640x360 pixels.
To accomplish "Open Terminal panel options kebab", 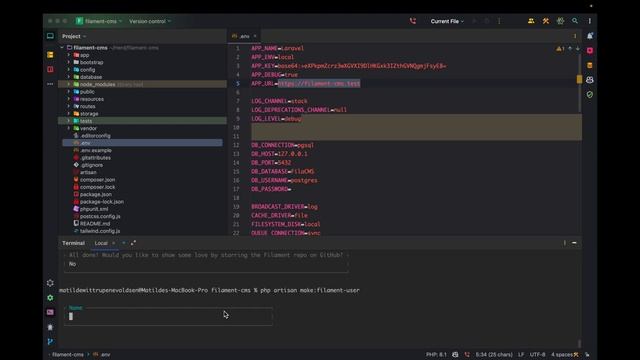I will pos(564,243).
